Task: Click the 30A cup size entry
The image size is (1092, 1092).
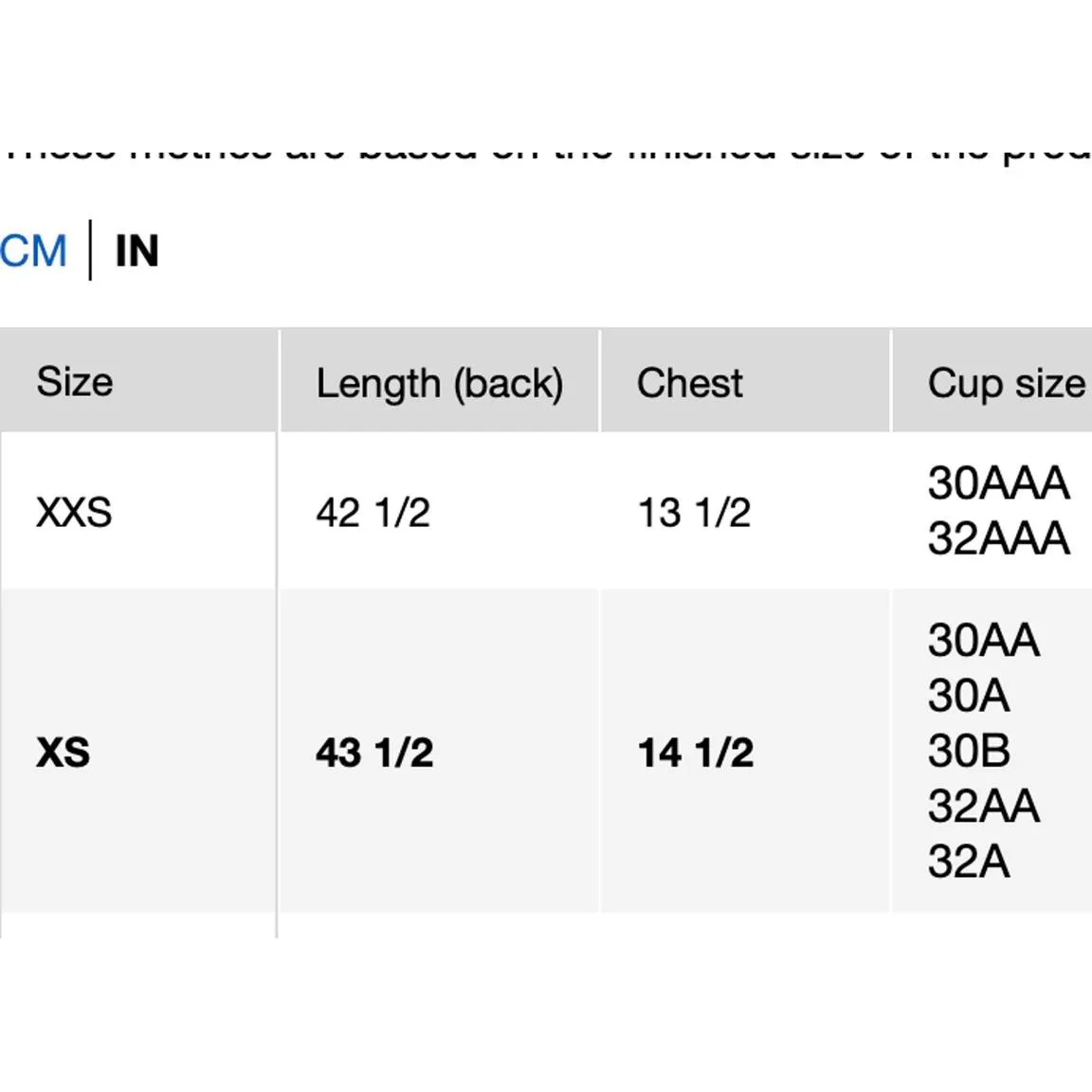Action: [x=968, y=696]
